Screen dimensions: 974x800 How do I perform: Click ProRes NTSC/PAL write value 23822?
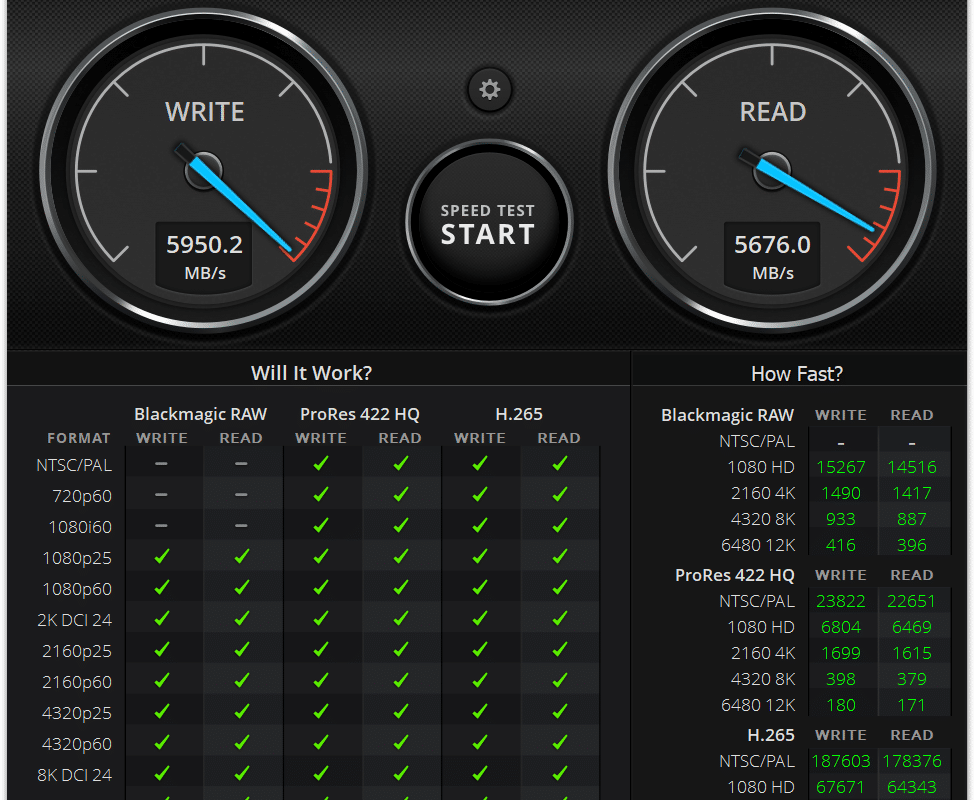point(840,601)
